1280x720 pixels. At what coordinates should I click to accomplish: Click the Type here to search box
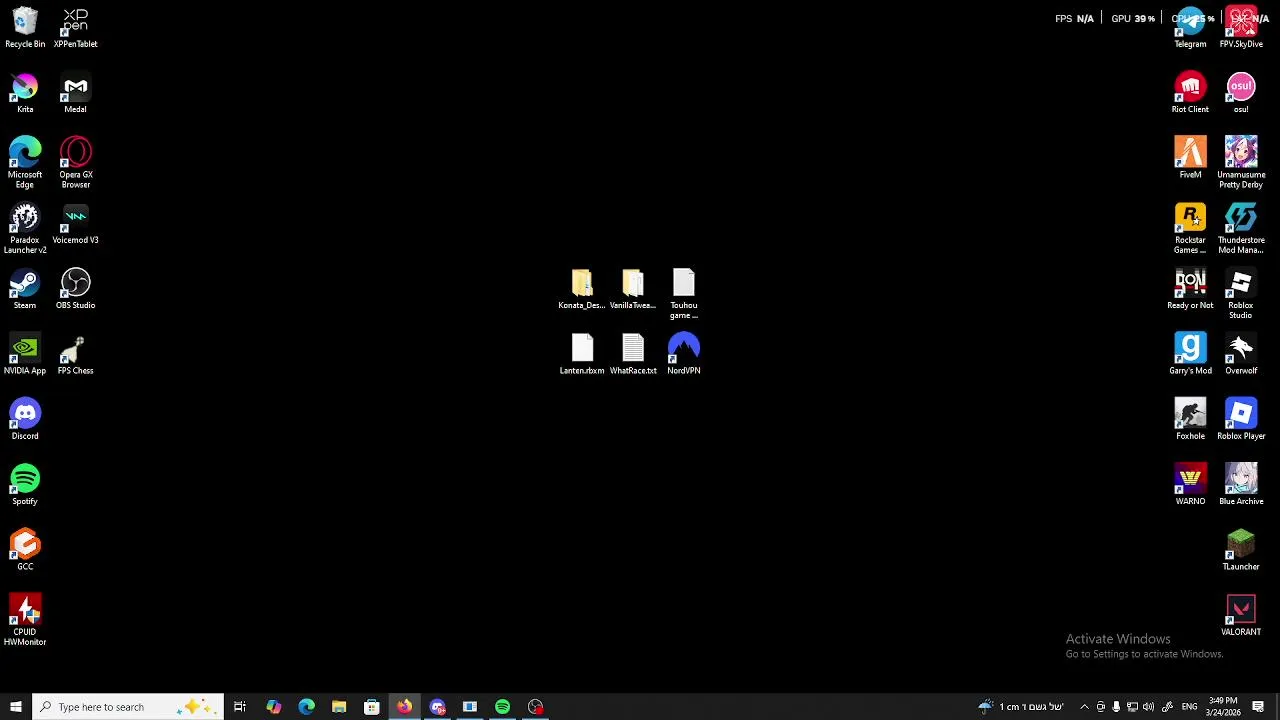click(127, 707)
